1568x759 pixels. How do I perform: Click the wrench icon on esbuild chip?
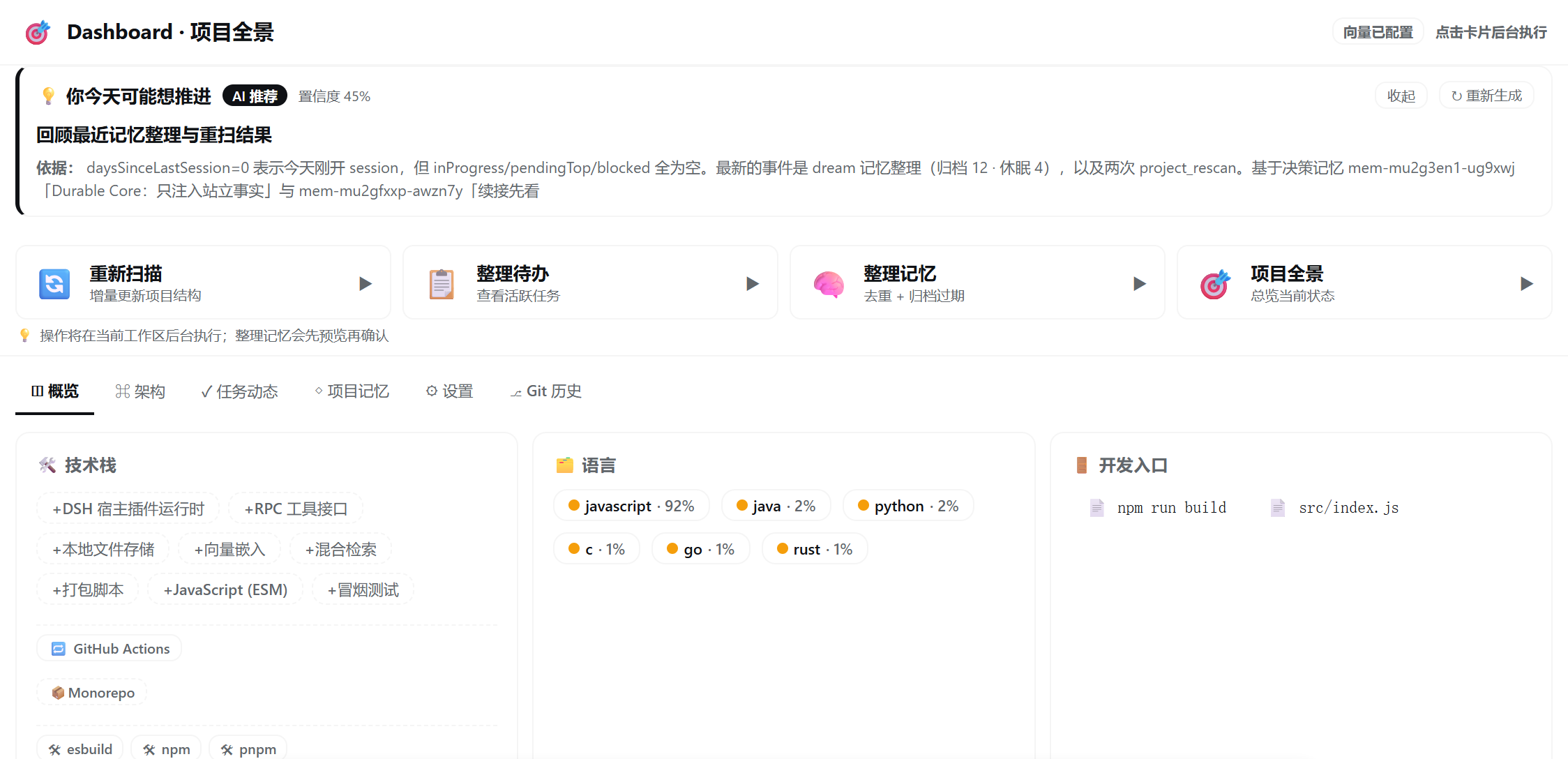[x=55, y=750]
